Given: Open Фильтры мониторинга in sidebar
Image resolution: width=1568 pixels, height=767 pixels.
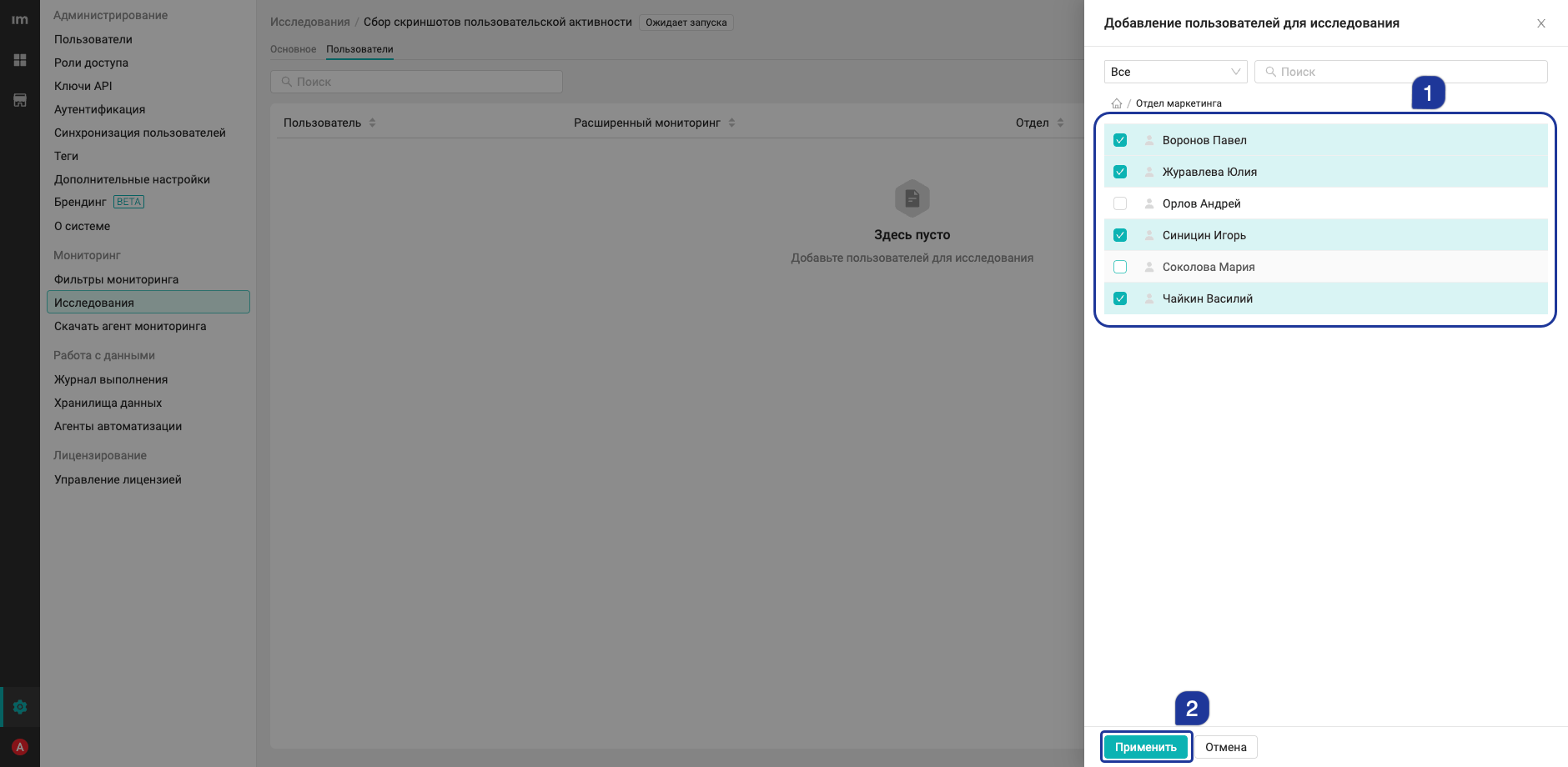Looking at the screenshot, I should 116,279.
